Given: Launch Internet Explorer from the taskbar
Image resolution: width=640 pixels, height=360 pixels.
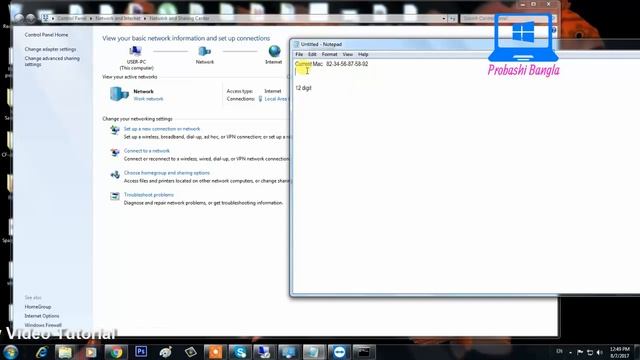Looking at the screenshot, I should coord(41,352).
